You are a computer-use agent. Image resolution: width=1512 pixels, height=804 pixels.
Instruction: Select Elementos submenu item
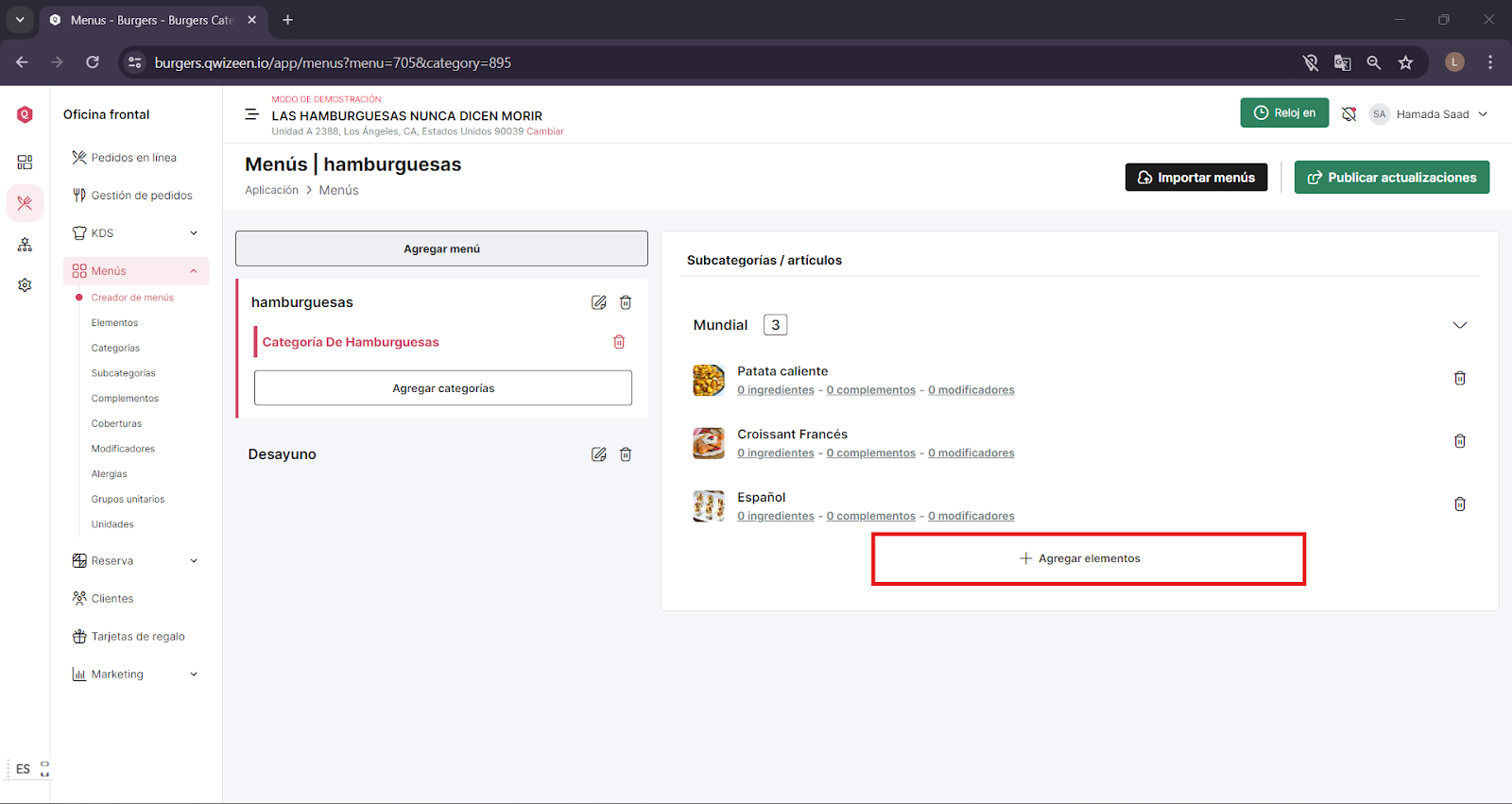pyautogui.click(x=114, y=323)
